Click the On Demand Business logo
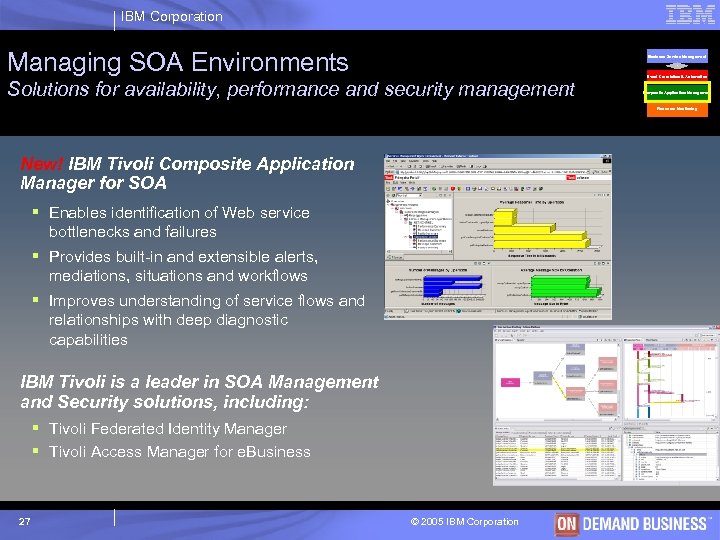The height and width of the screenshot is (540, 720). (x=633, y=524)
